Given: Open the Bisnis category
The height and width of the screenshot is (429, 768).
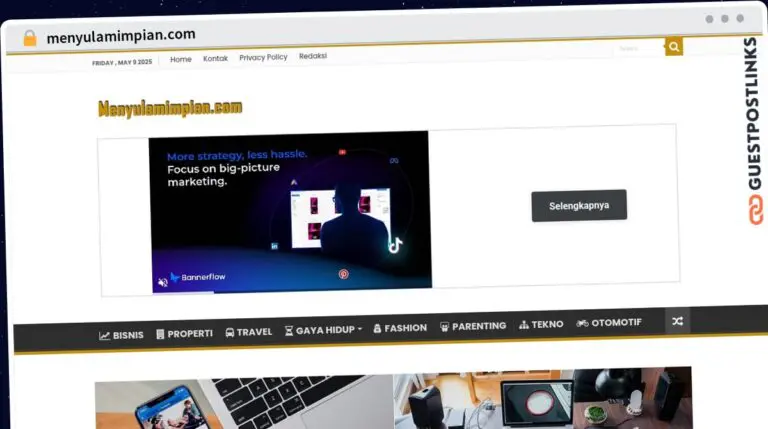Looking at the screenshot, I should point(121,335).
